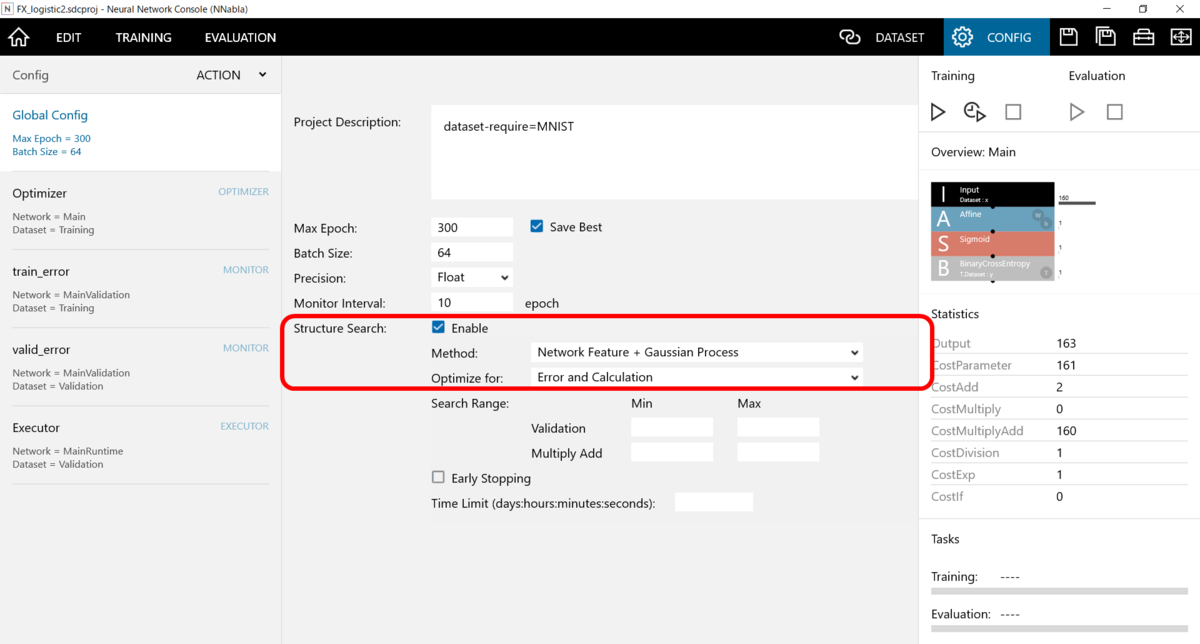Click the Output statistic row
Viewport: 1200px width, 644px height.
(x=1059, y=343)
